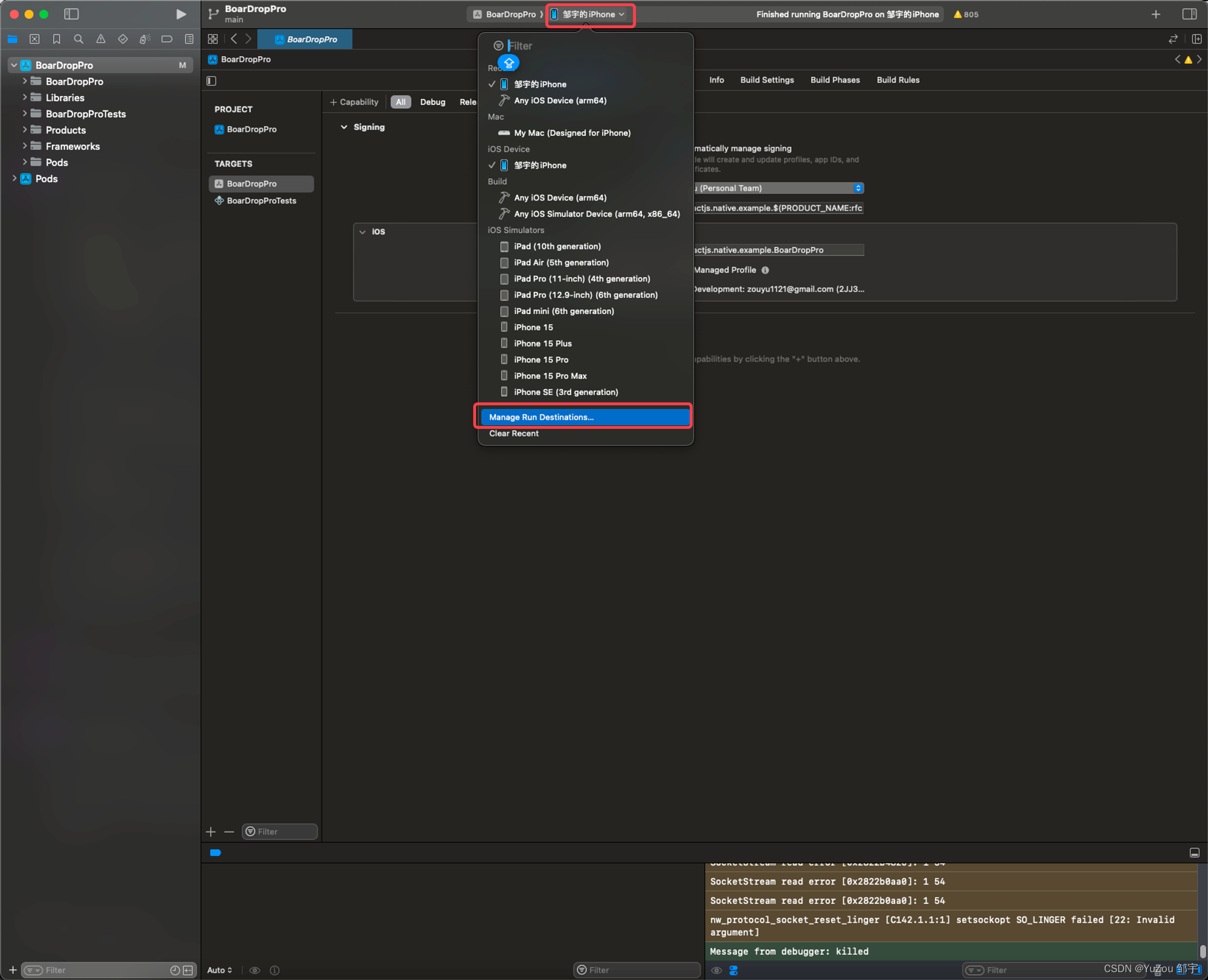Toggle checkmark on 邹宇的iPhone device
This screenshot has width=1208, height=980.
click(489, 165)
